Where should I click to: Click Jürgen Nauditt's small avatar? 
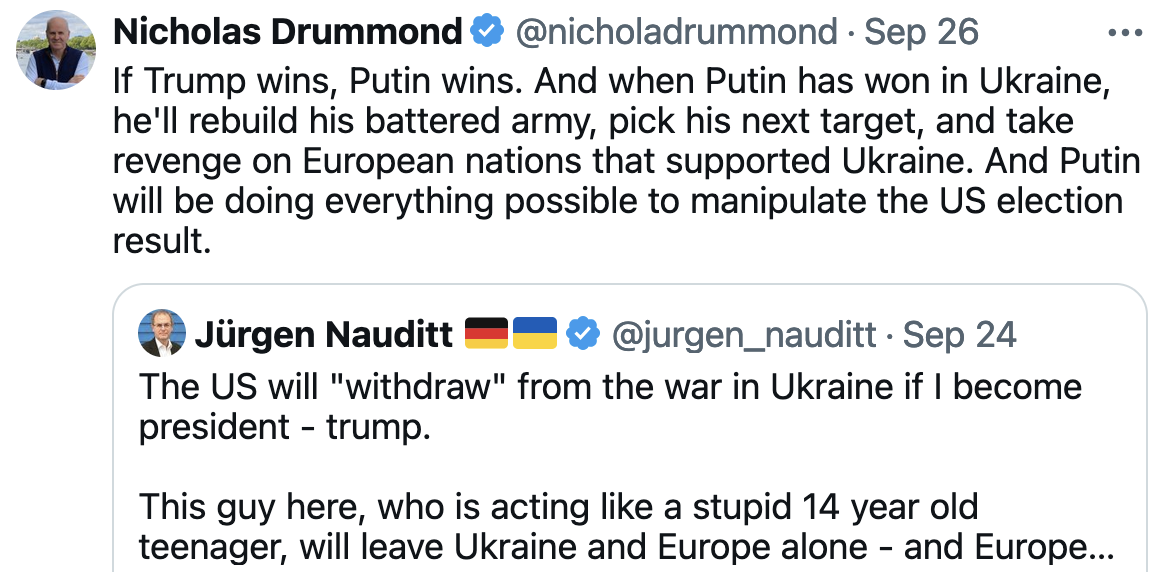(161, 333)
